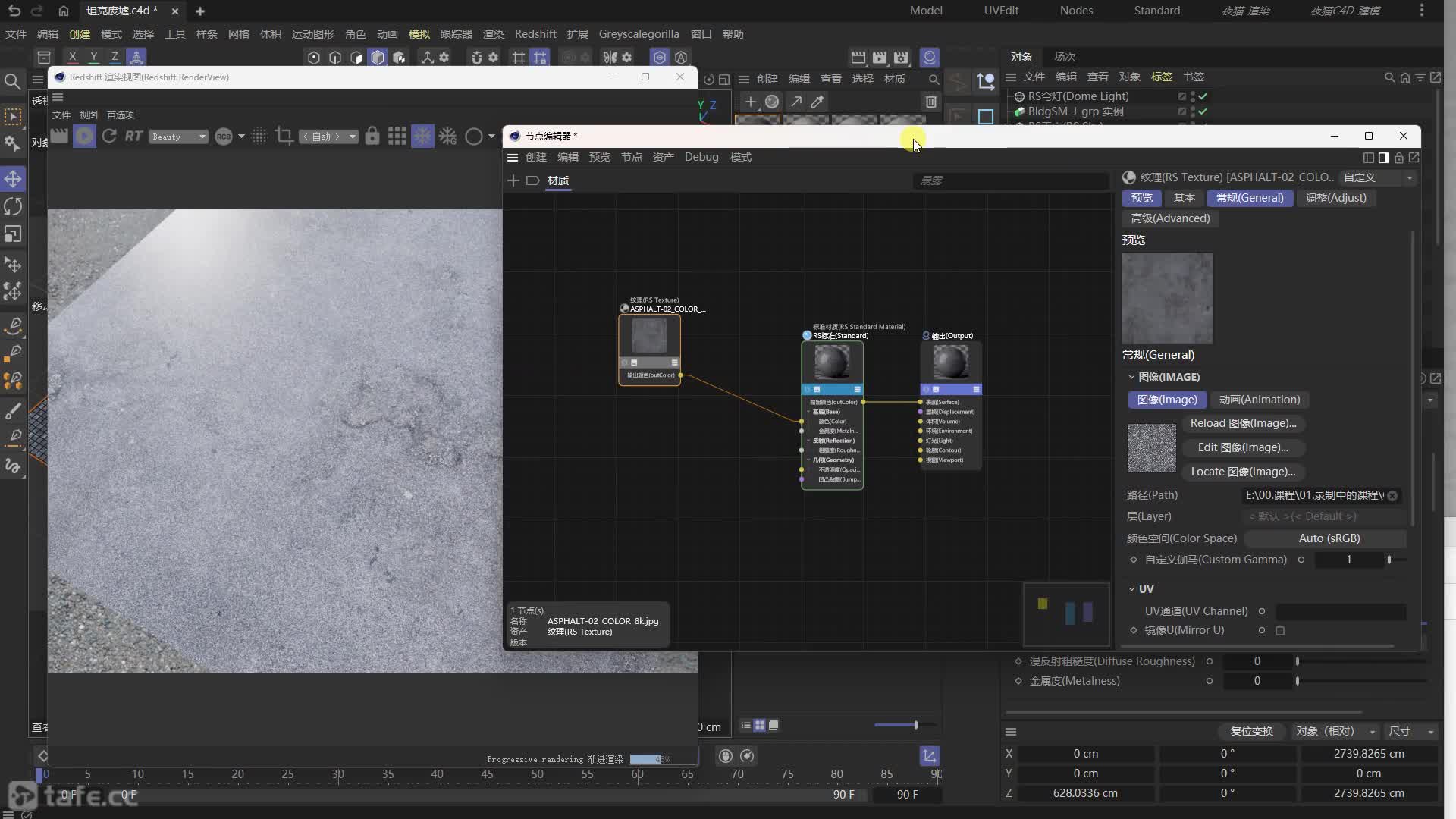Click the undo arrow in the title bar
Image resolution: width=1456 pixels, height=819 pixels.
[x=14, y=11]
